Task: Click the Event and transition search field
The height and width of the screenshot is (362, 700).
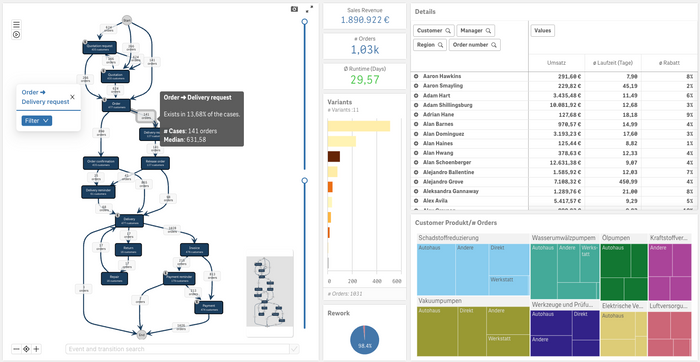Action: (178, 349)
